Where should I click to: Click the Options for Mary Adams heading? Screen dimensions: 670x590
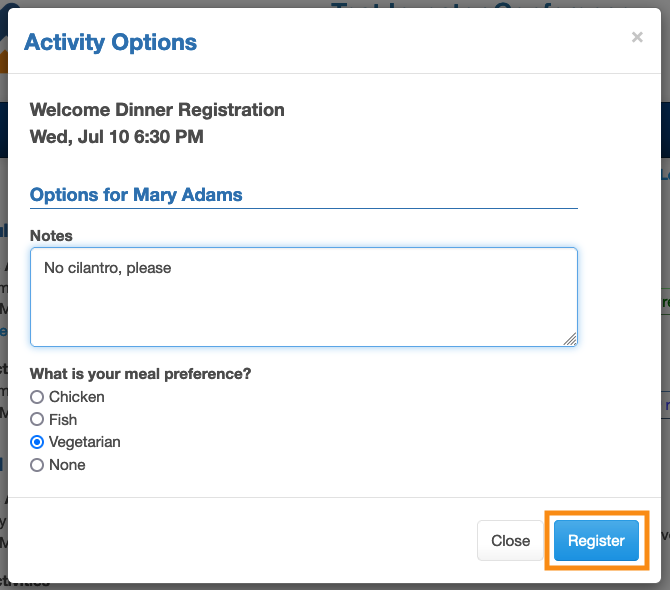click(x=136, y=194)
